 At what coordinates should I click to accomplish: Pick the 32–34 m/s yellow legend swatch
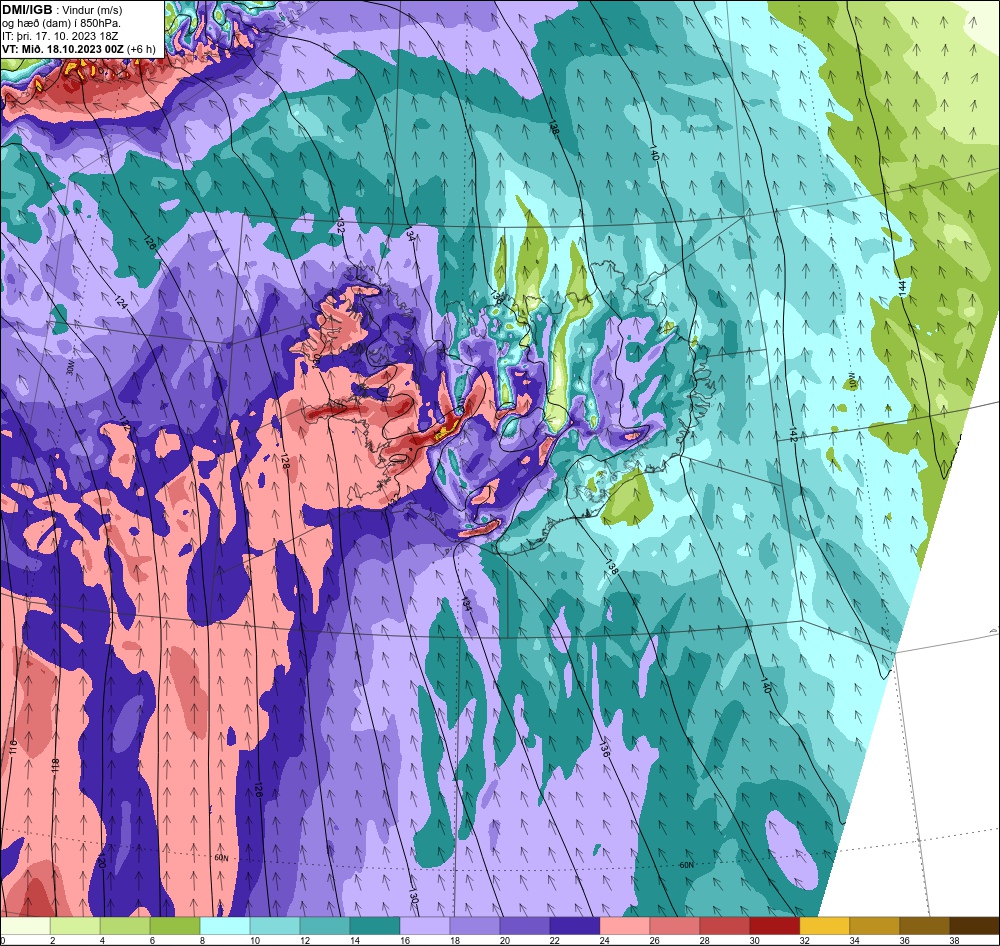pyautogui.click(x=825, y=926)
